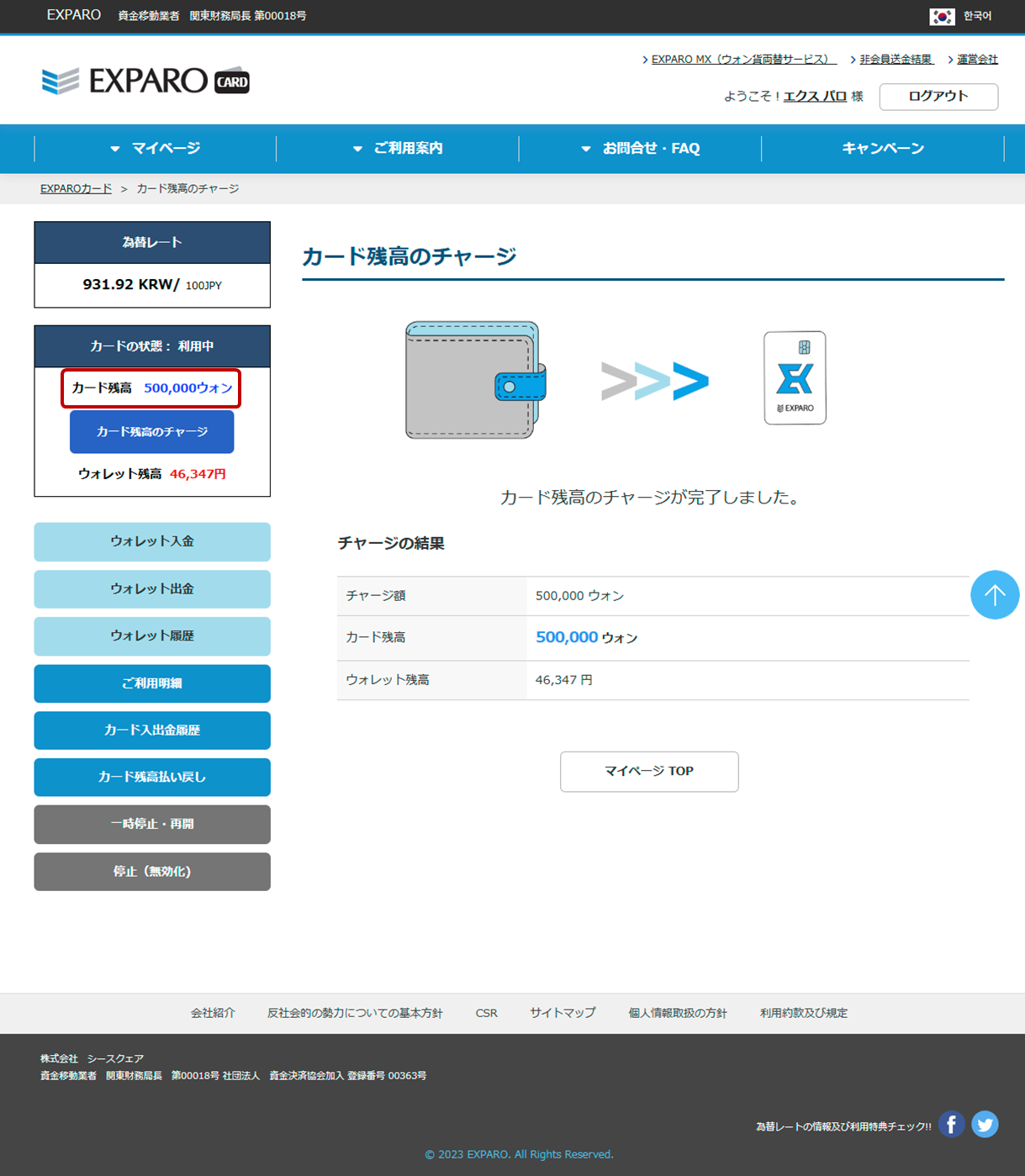Image resolution: width=1025 pixels, height=1176 pixels.
Task: Click the EXPARO card illustration
Action: coord(795,378)
